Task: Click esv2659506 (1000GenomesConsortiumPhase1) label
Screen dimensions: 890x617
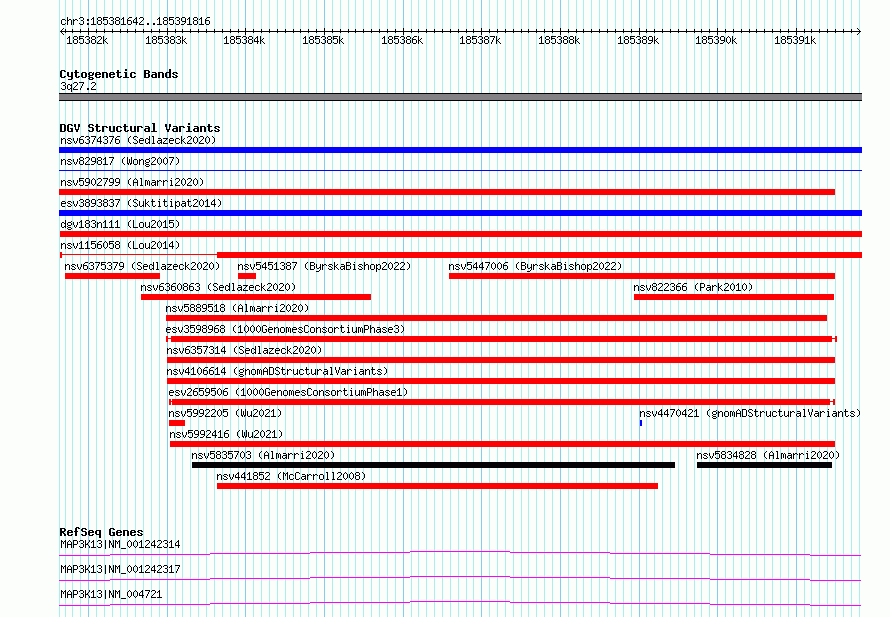Action: pyautogui.click(x=288, y=392)
